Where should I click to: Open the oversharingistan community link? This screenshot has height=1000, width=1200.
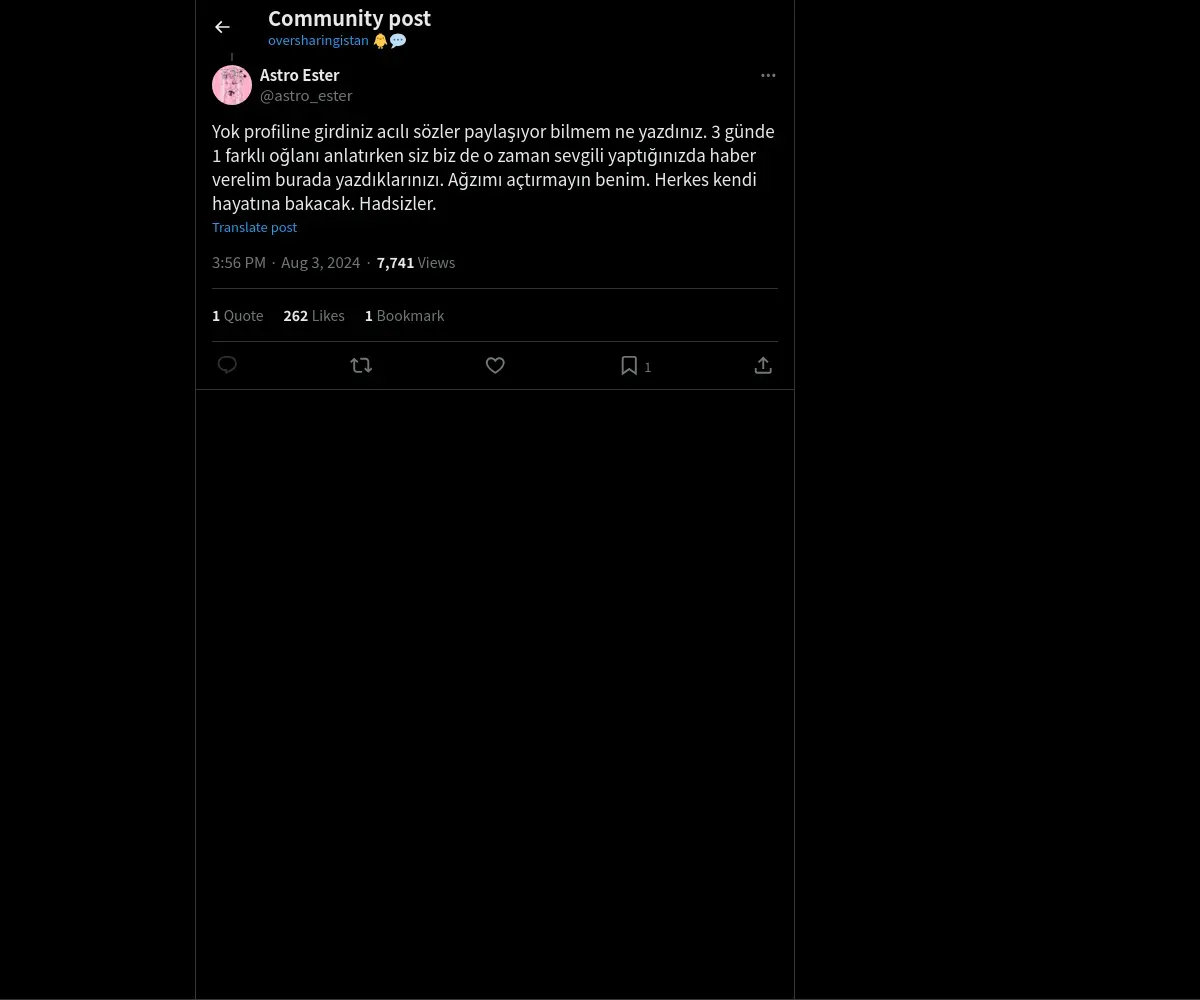318,41
